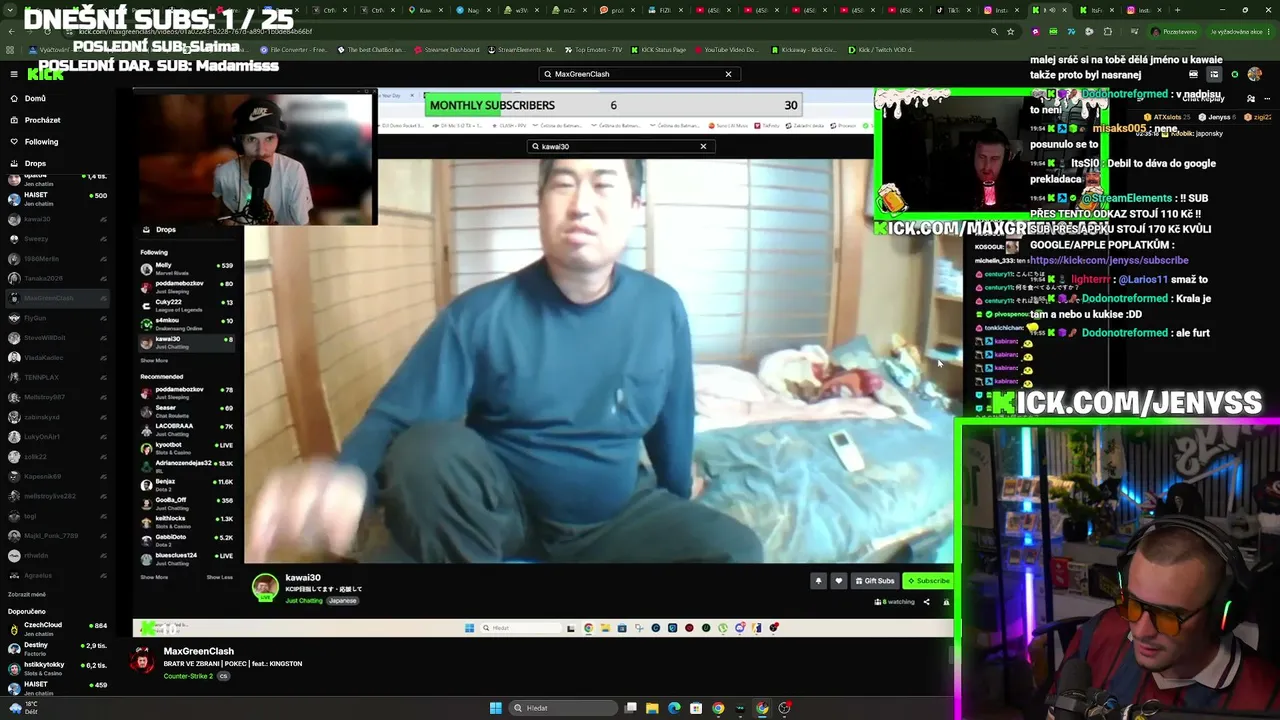This screenshot has width=1280, height=720.
Task: Focus the kawai30 search field
Action: click(620, 146)
